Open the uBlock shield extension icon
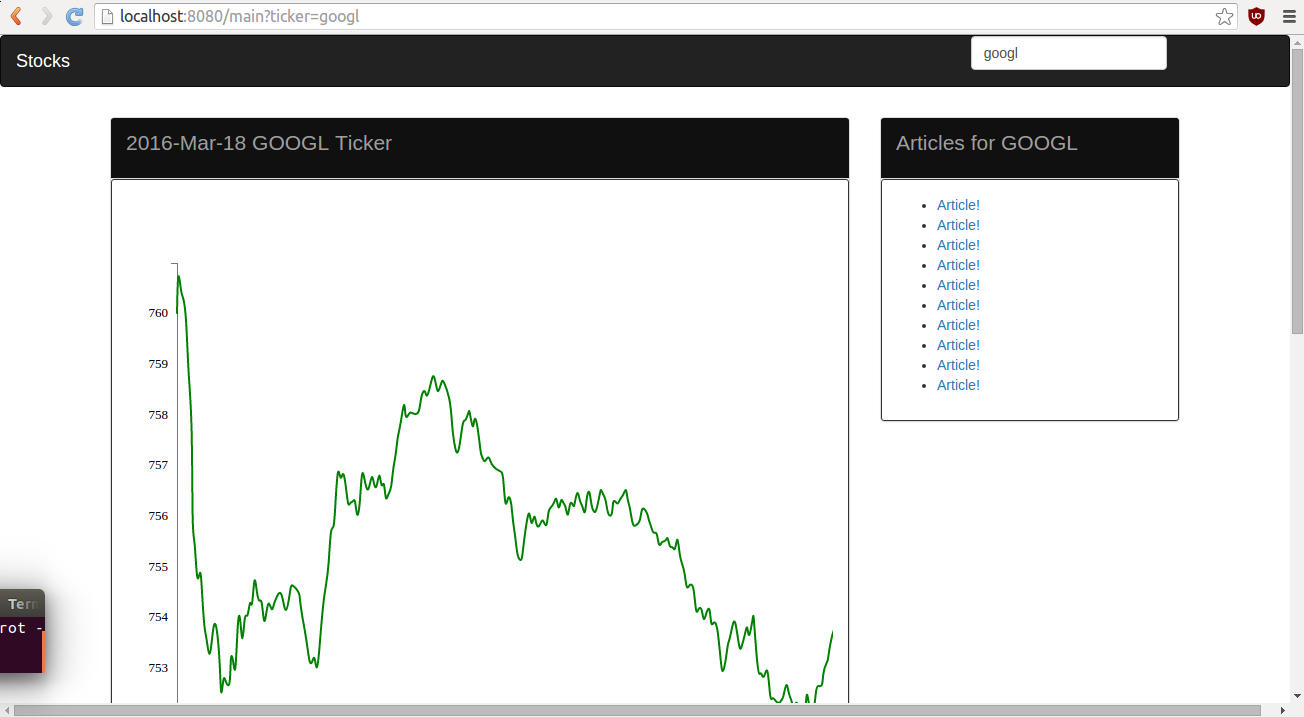 pos(1256,16)
